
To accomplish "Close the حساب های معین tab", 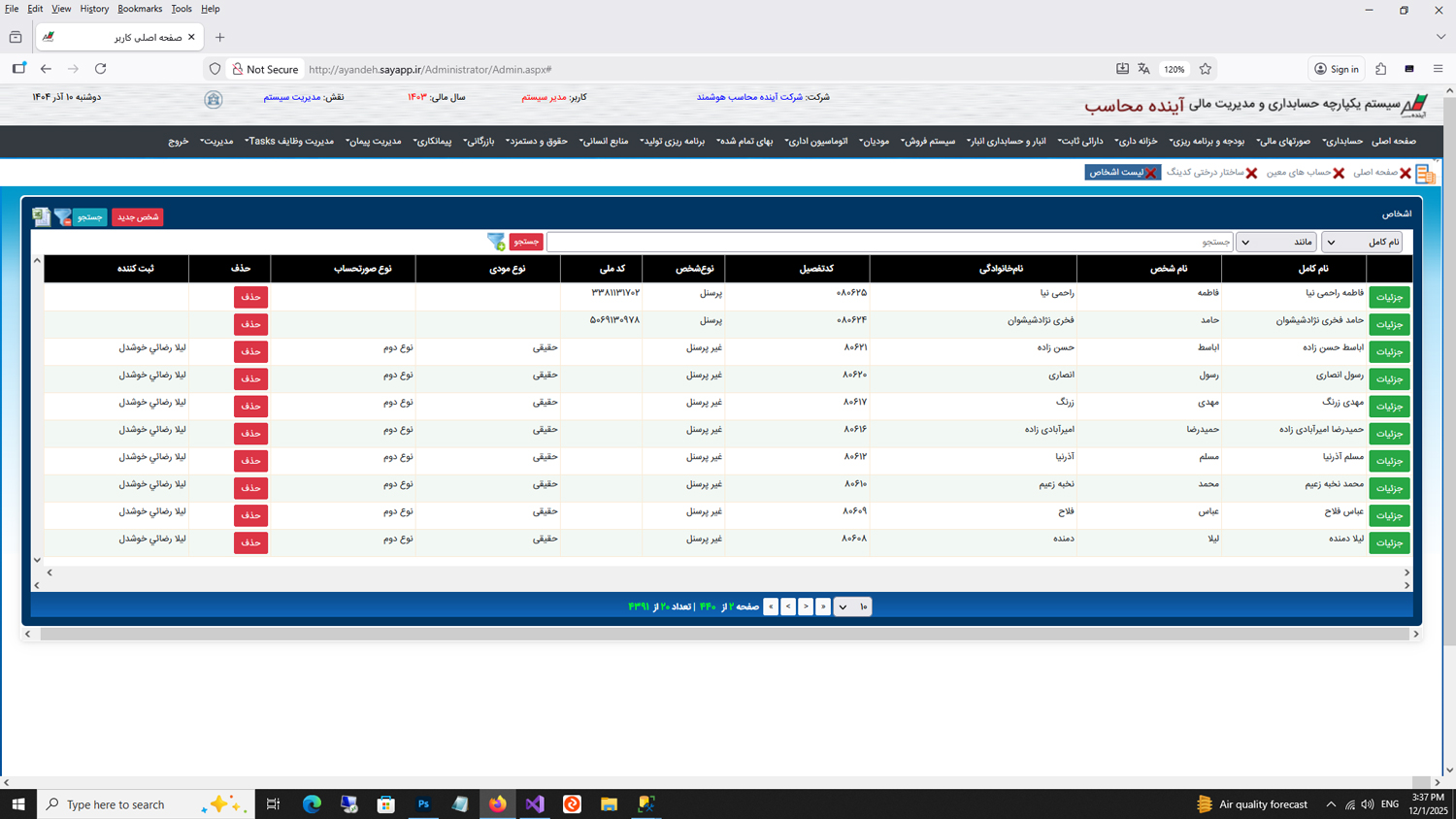I will click(1339, 173).
